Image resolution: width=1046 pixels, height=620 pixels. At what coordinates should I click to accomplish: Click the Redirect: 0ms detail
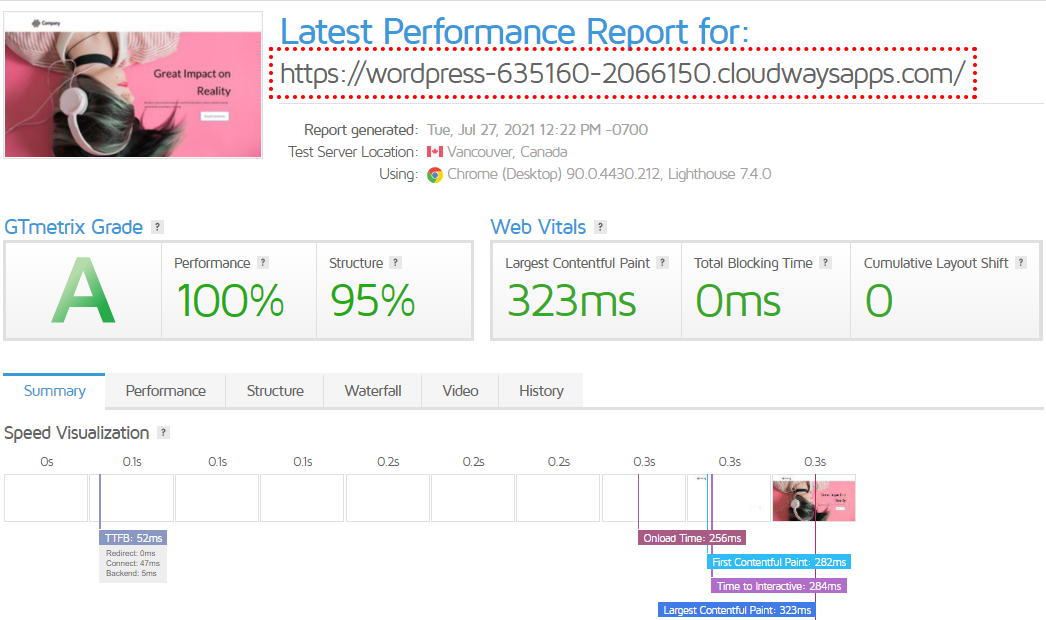tap(131, 553)
